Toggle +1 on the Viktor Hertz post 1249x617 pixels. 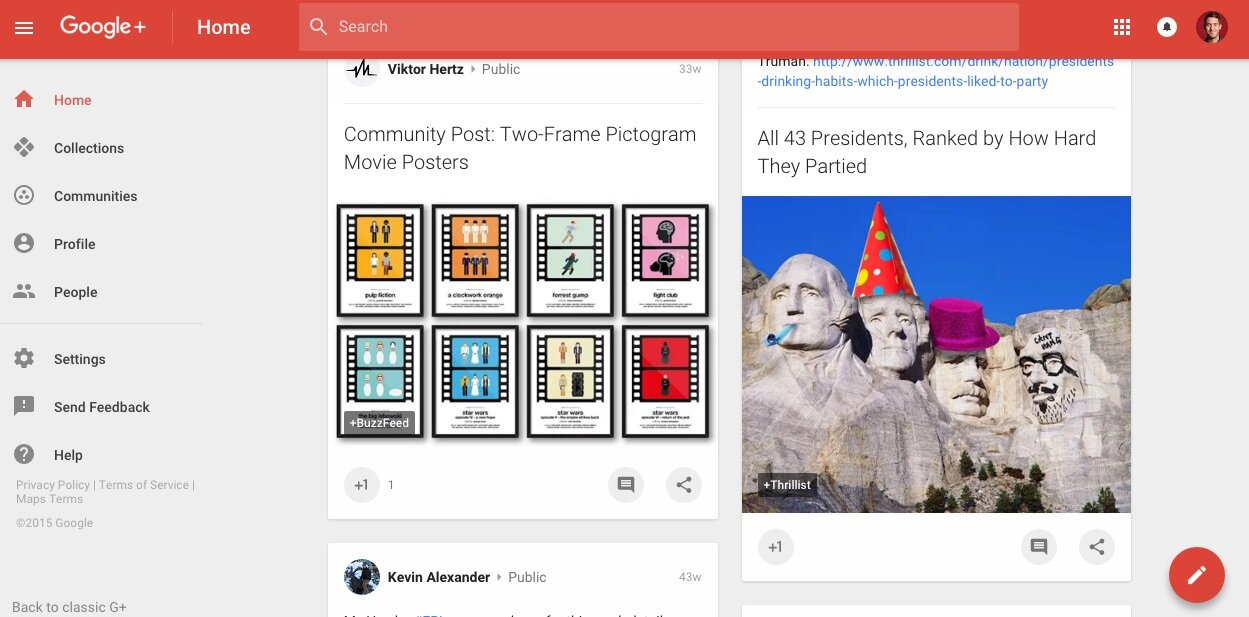coord(361,485)
